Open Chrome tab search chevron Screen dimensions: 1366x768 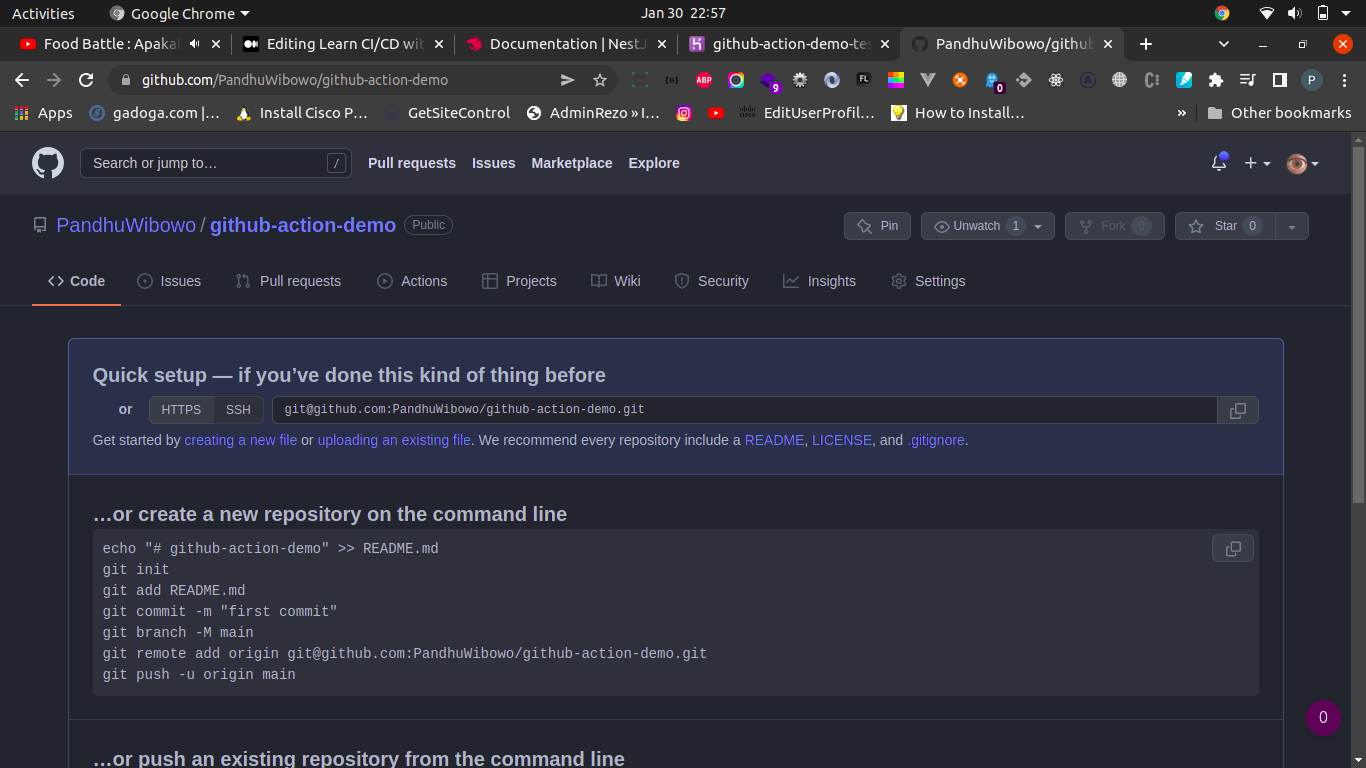1224,44
